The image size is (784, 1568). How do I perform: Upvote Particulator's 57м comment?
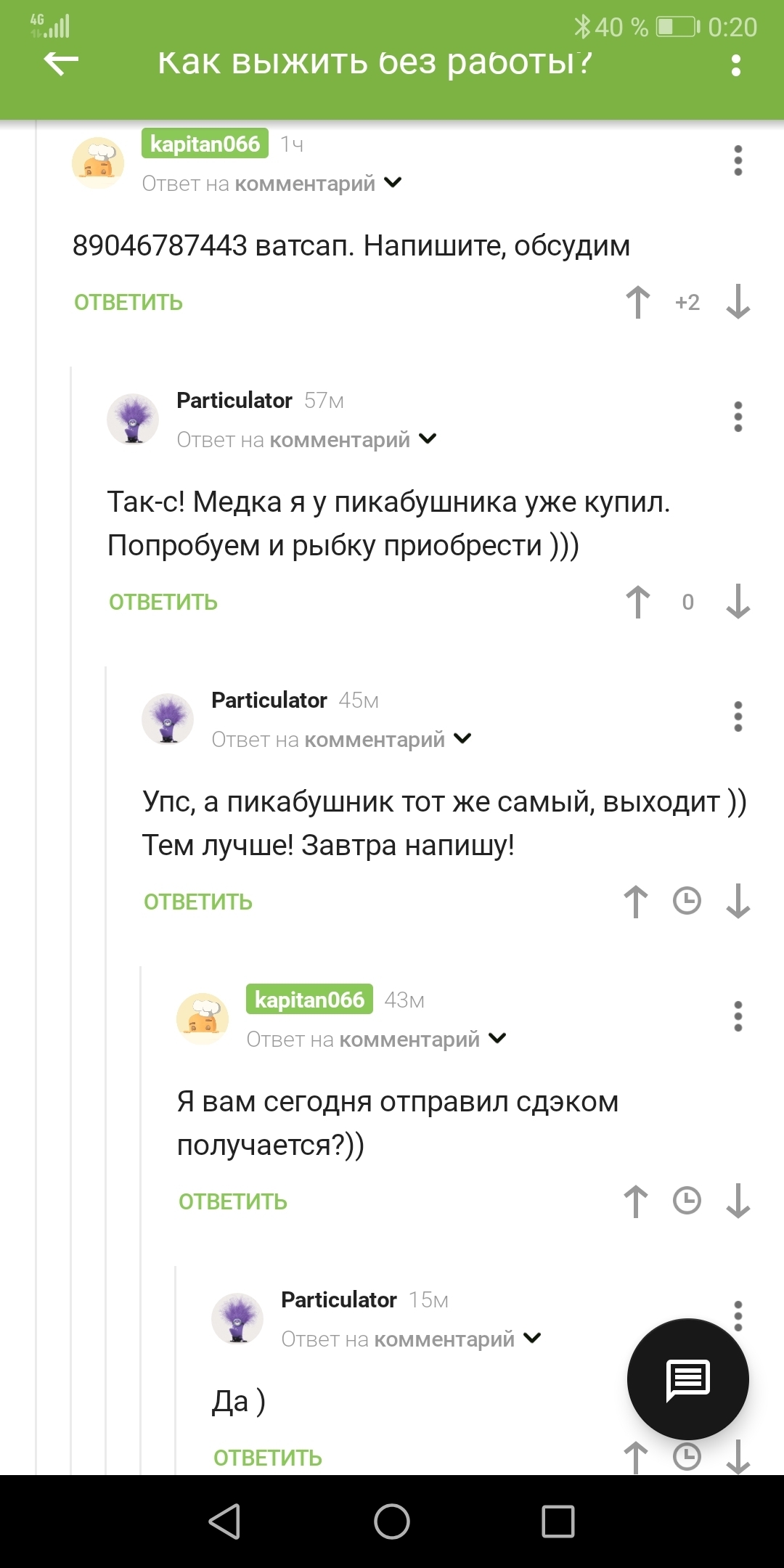638,602
